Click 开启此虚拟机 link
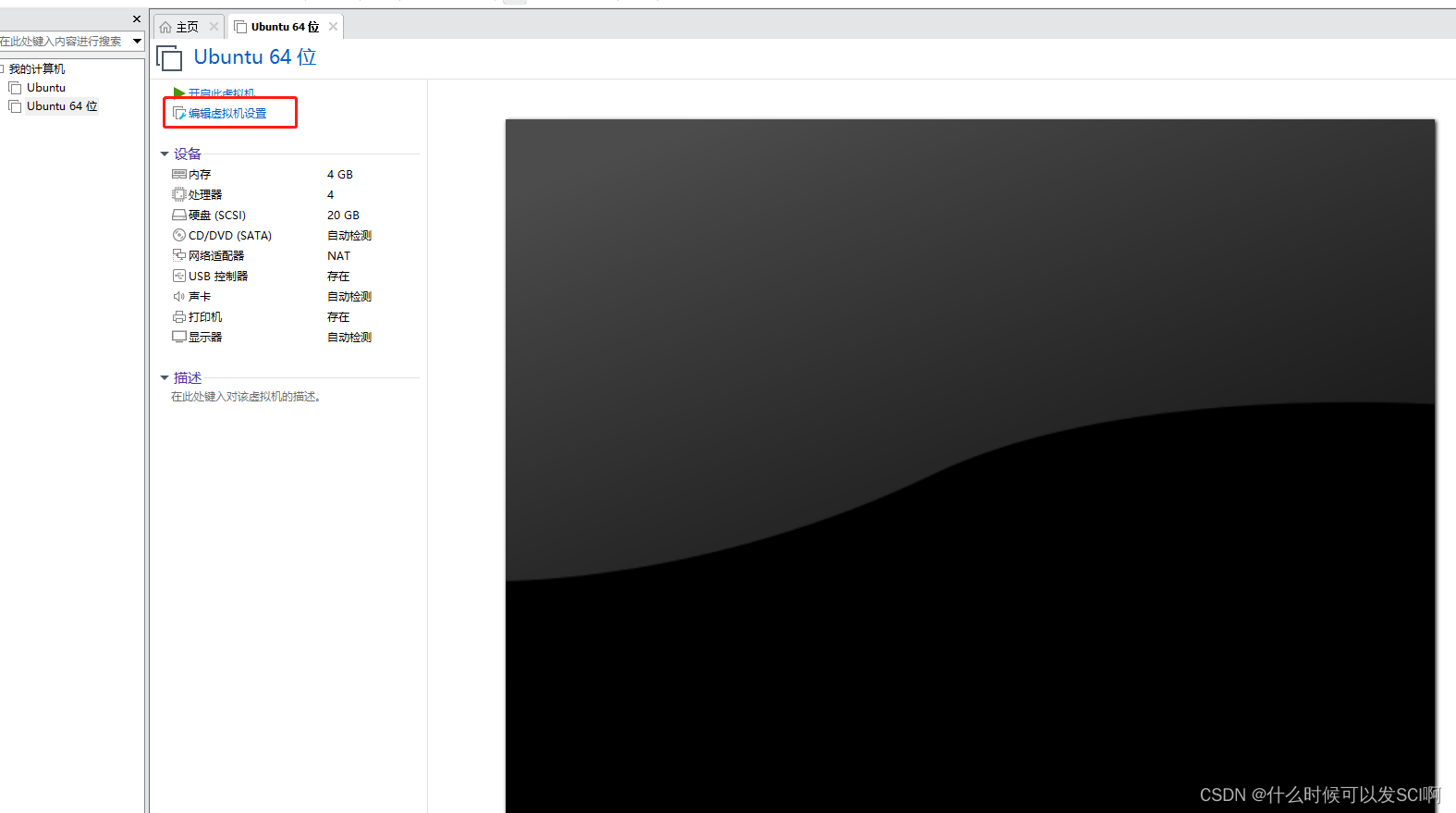The height and width of the screenshot is (813, 1456). coord(222,92)
